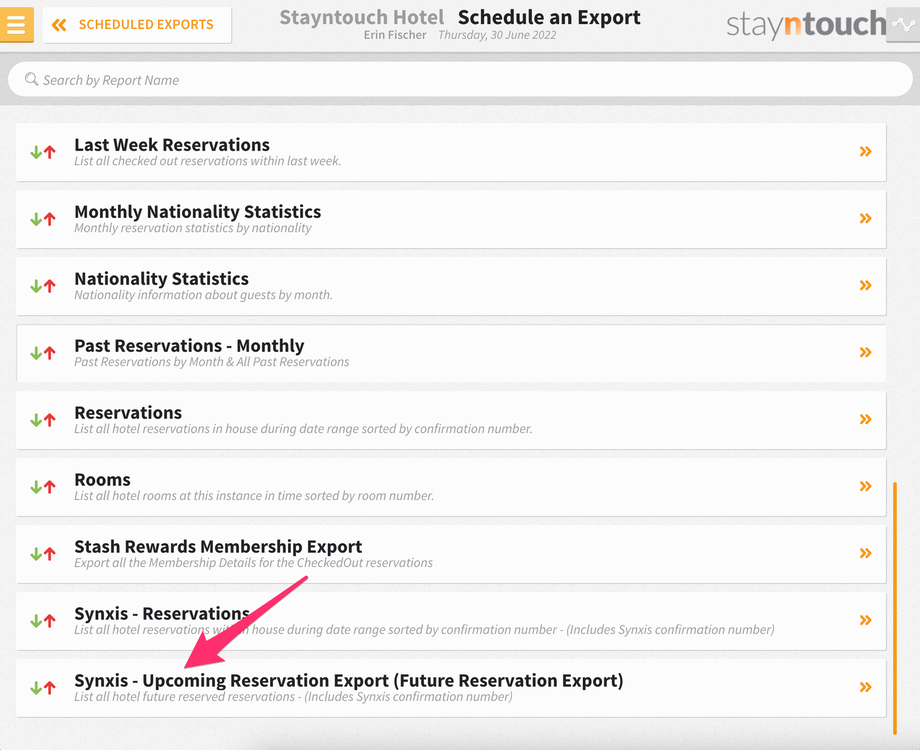Click the Erin Fischer user name

[x=395, y=35]
